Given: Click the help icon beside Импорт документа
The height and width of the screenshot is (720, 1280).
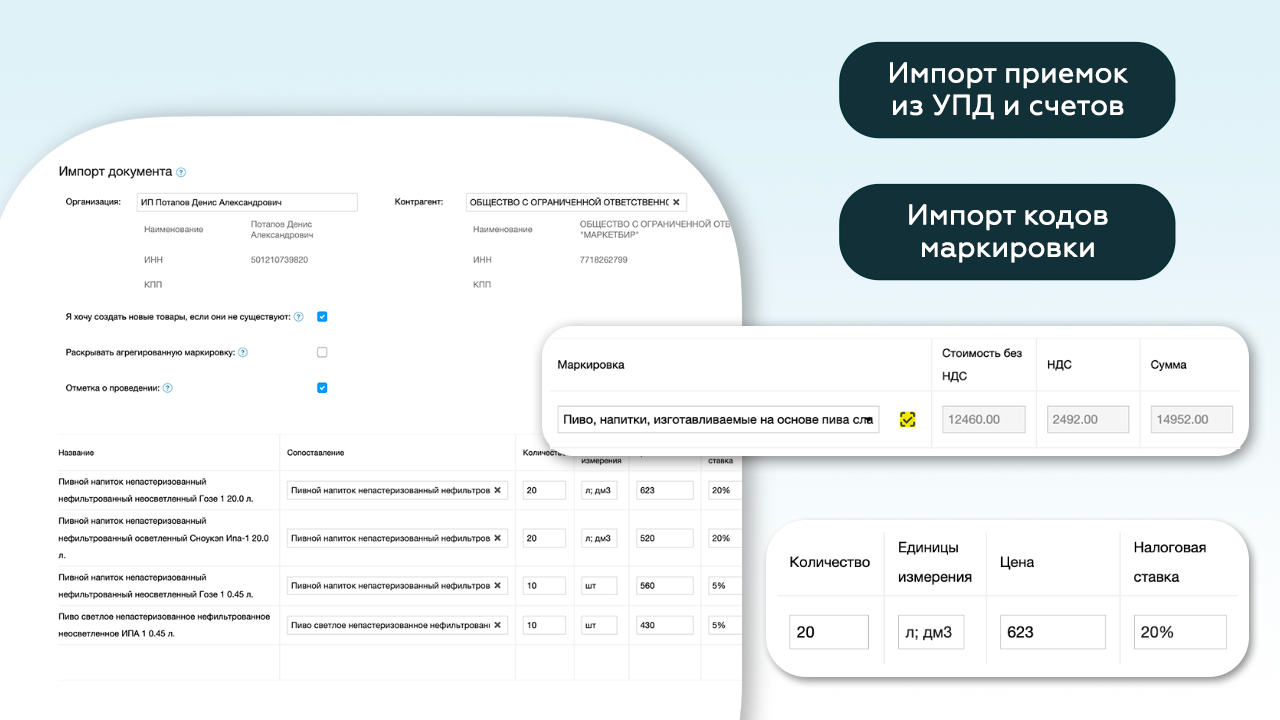Looking at the screenshot, I should click(x=181, y=172).
